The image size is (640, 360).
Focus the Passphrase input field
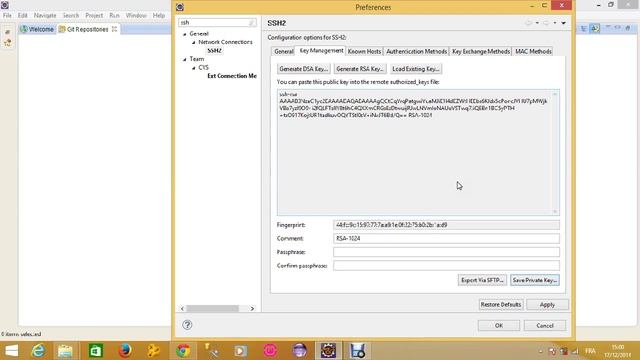(x=446, y=252)
